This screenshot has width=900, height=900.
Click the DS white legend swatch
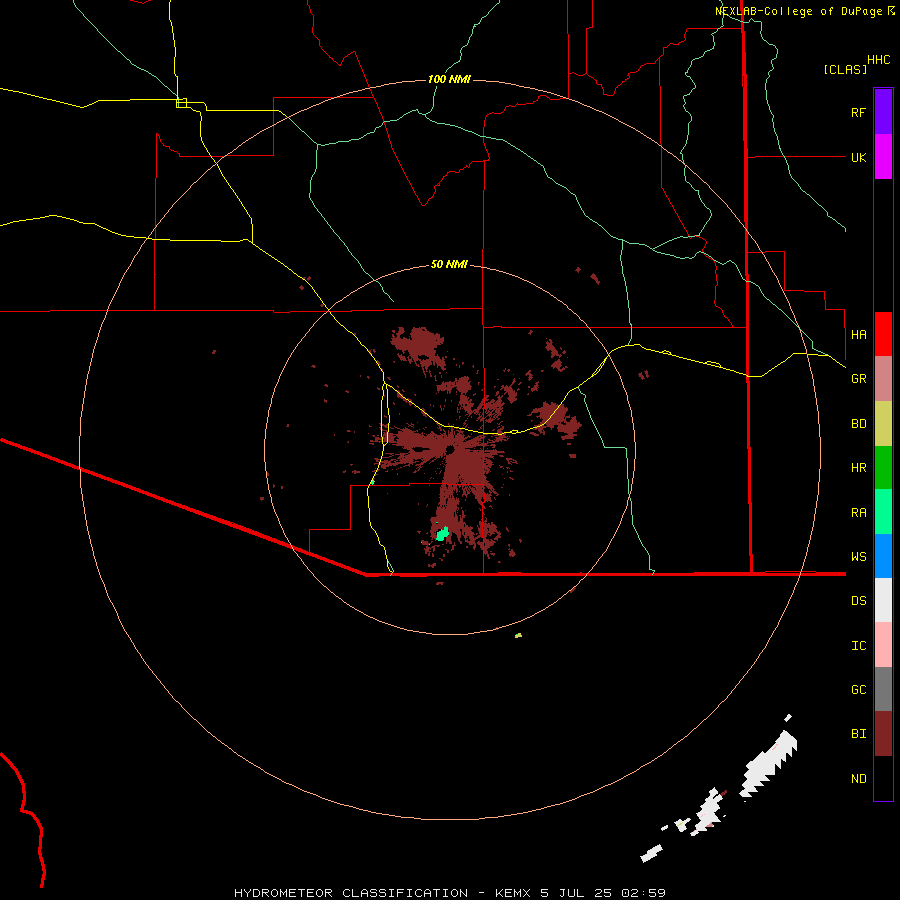[883, 600]
